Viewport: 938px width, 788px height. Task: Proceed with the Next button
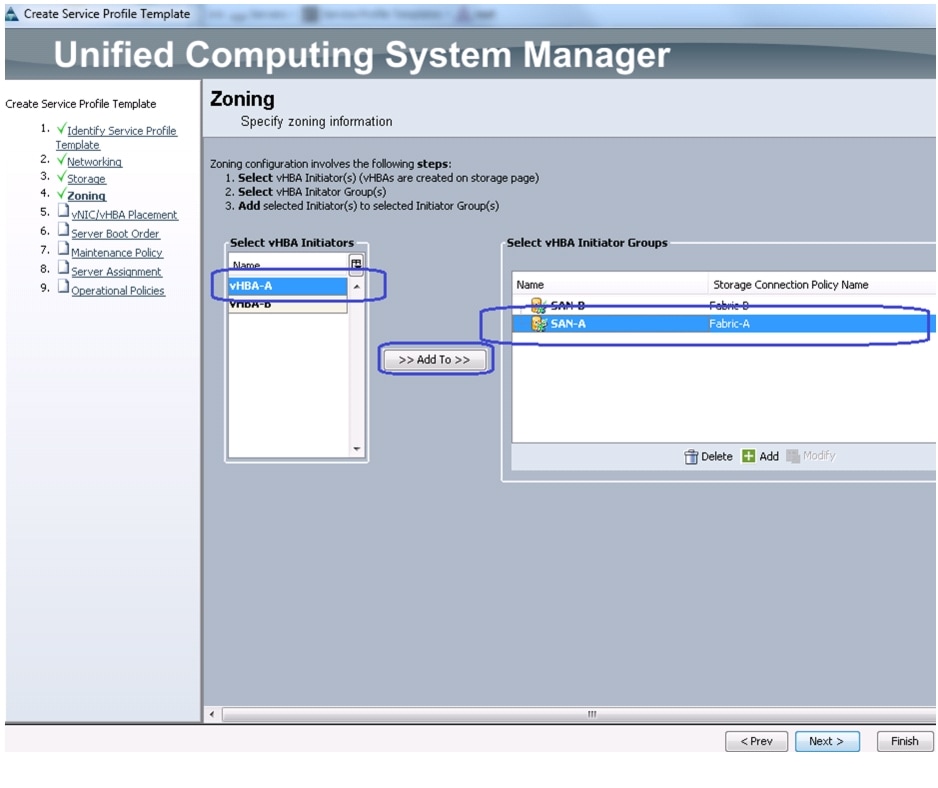827,741
